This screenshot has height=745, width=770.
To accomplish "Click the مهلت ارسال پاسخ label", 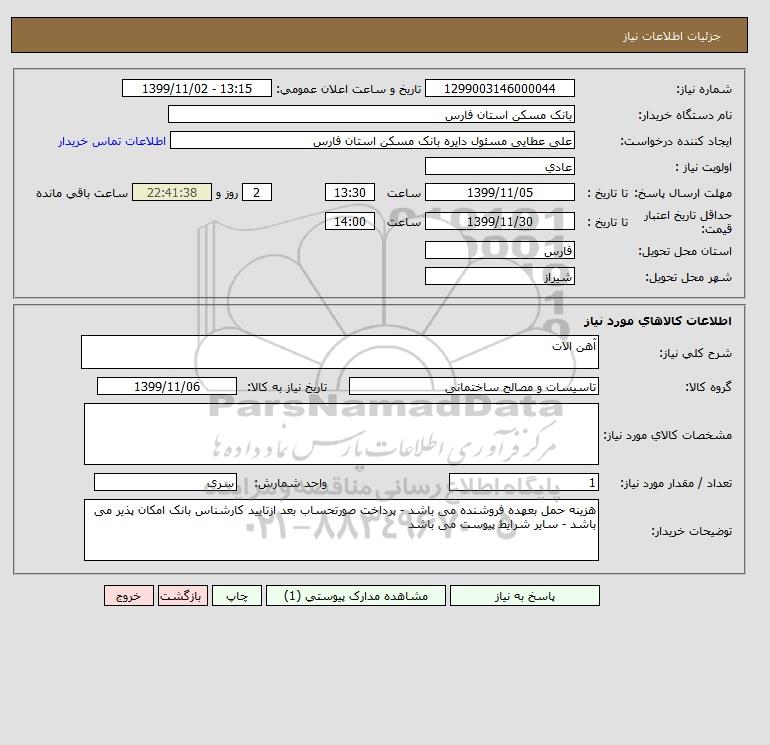I will coord(683,193).
